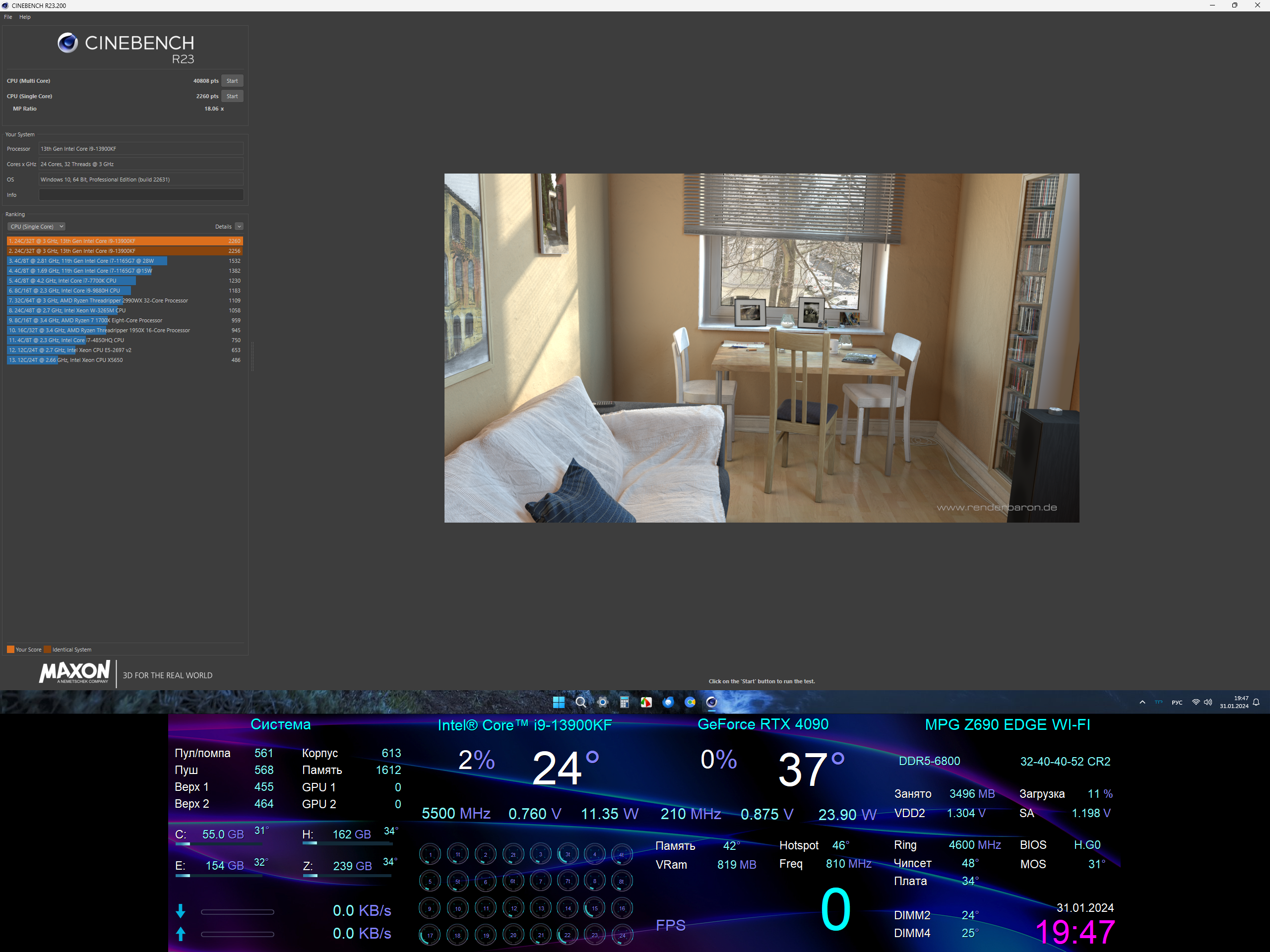The image size is (1270, 952).
Task: Click the Cinebench icon in the taskbar
Action: (x=711, y=703)
